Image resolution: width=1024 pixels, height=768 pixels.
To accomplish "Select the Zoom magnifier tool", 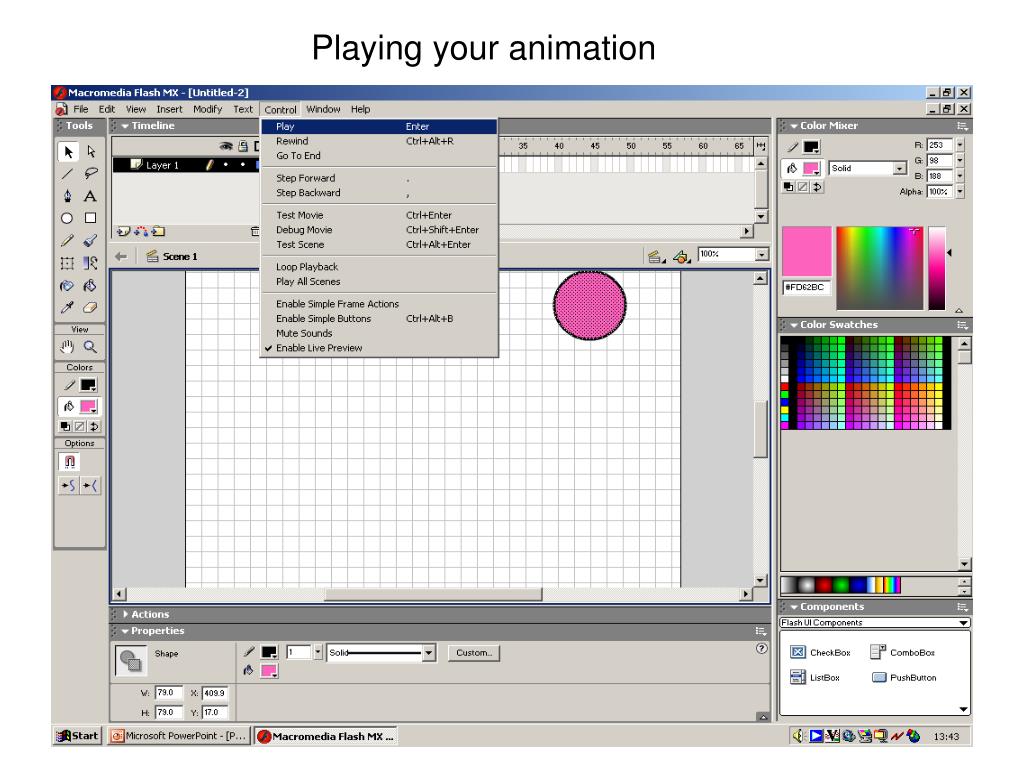I will 91,347.
